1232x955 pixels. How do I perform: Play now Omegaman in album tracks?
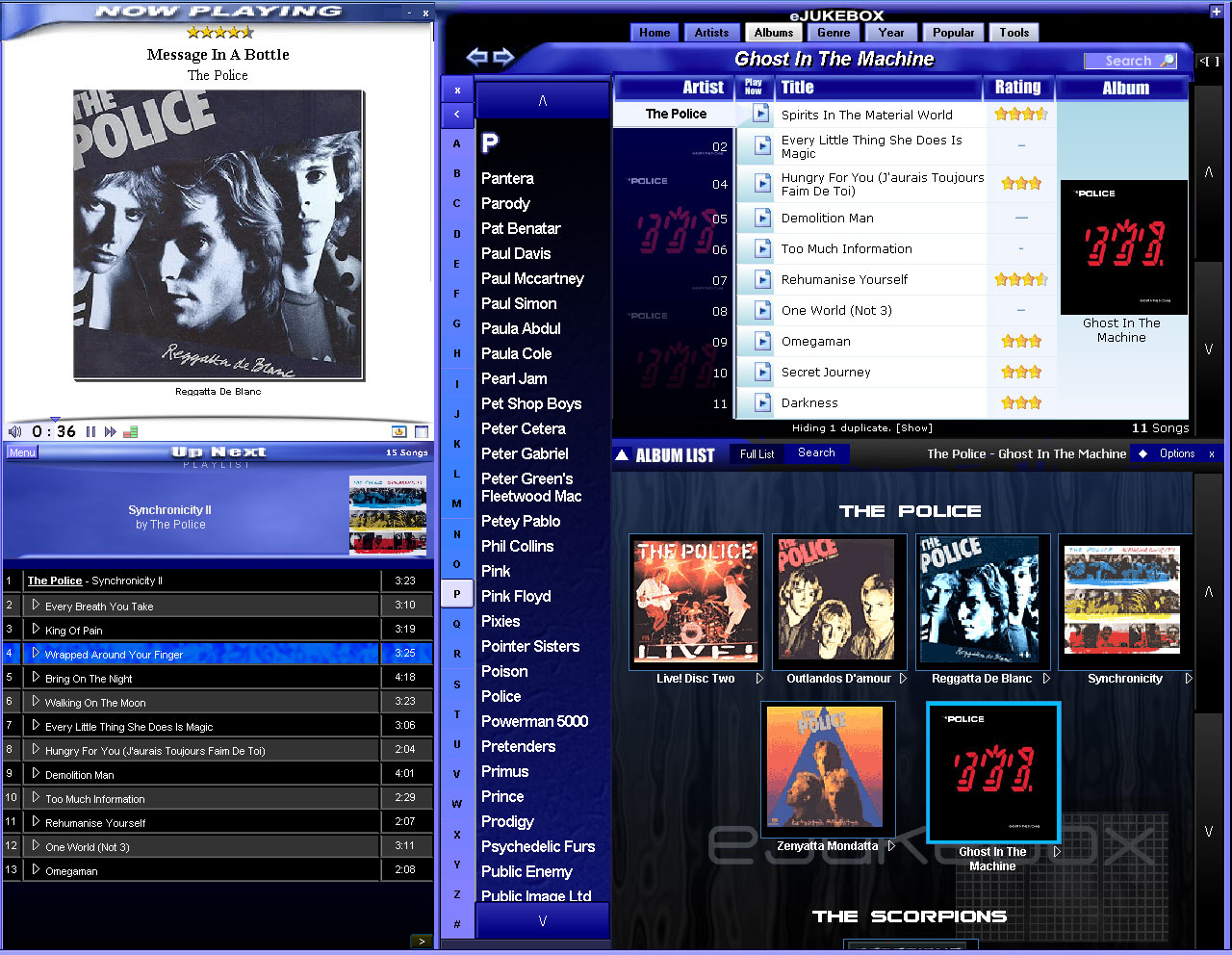(761, 341)
